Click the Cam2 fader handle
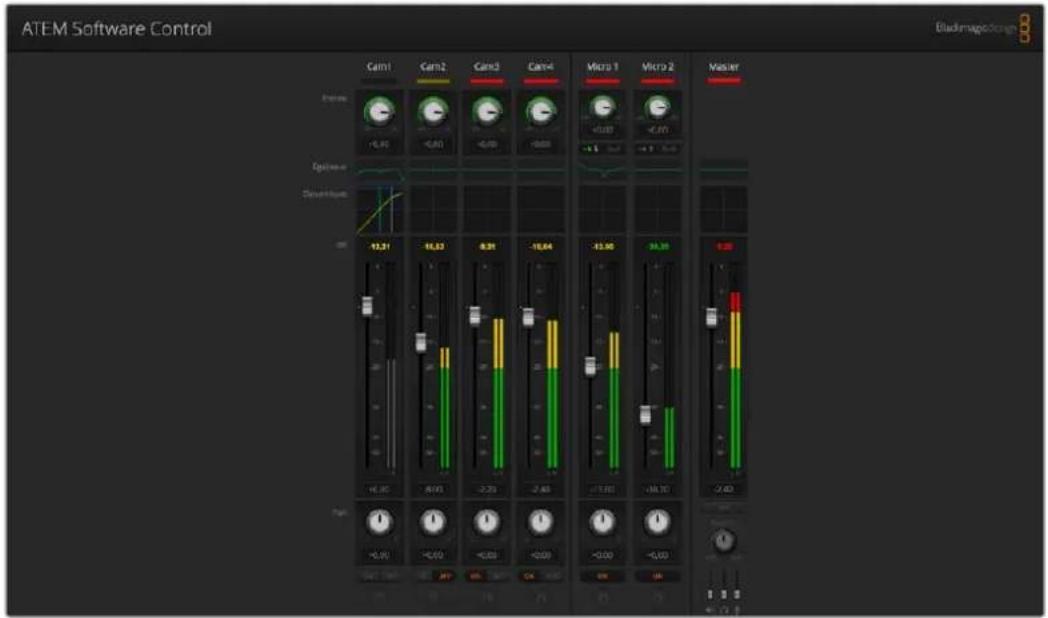The image size is (1048, 618). [421, 343]
